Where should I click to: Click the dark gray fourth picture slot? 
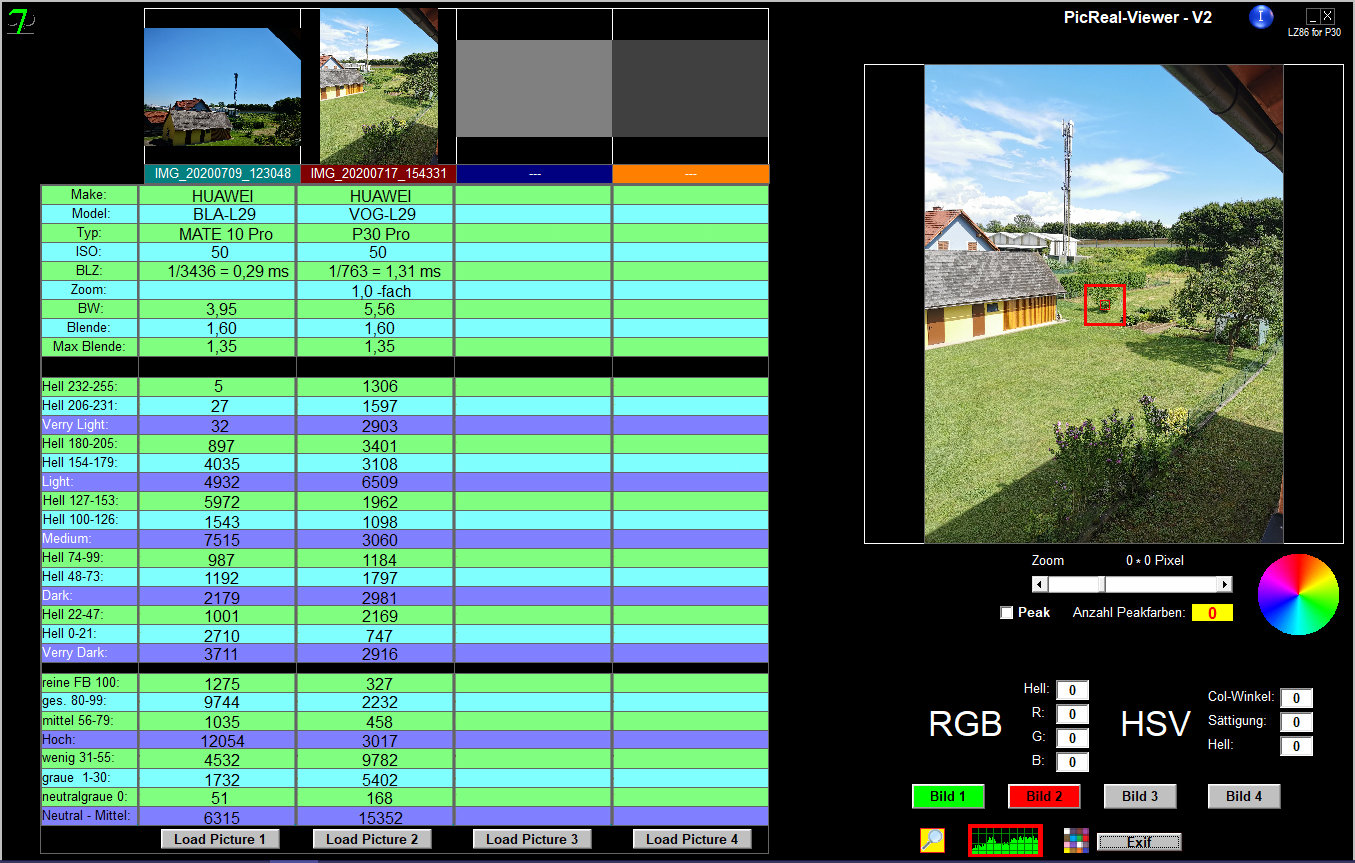[690, 87]
